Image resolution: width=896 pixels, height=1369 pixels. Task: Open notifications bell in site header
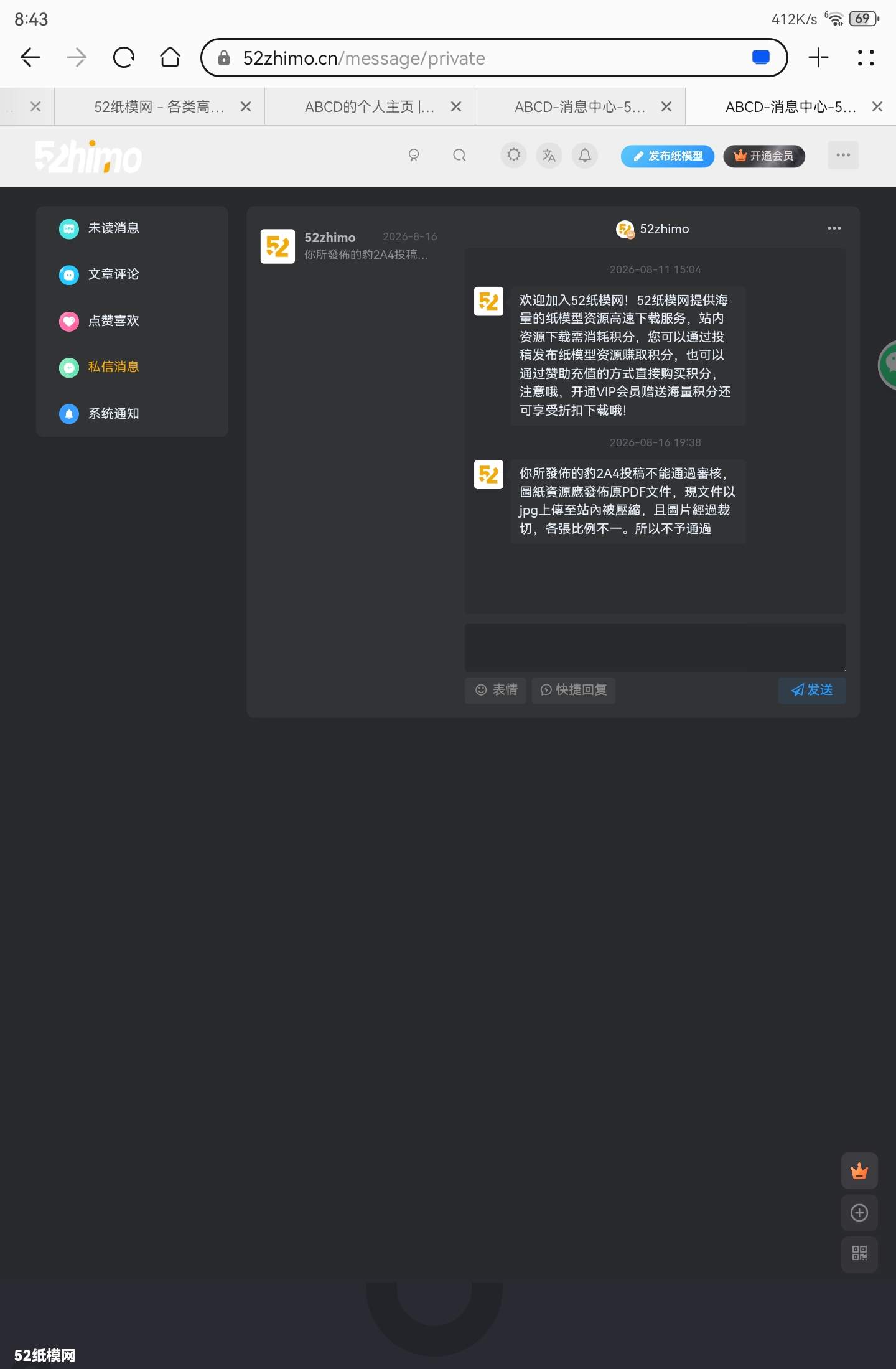(x=585, y=155)
